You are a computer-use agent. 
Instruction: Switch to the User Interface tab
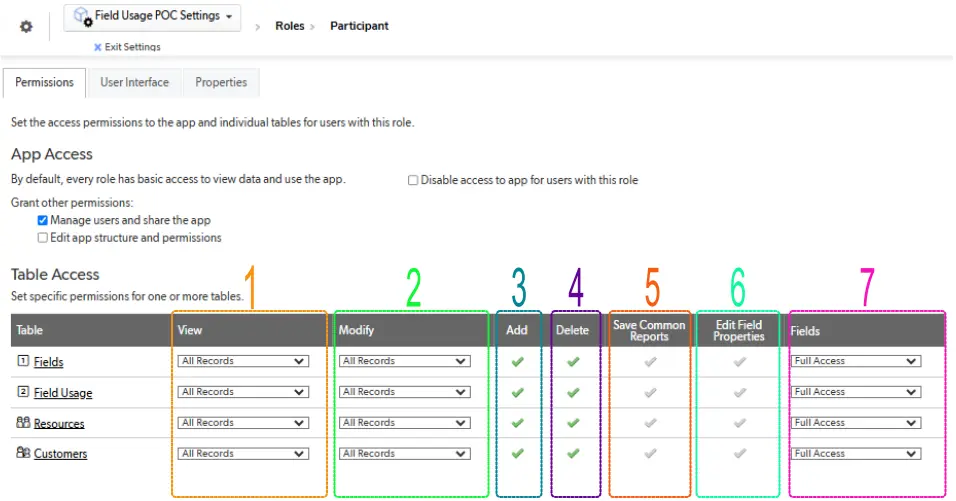pyautogui.click(x=135, y=83)
